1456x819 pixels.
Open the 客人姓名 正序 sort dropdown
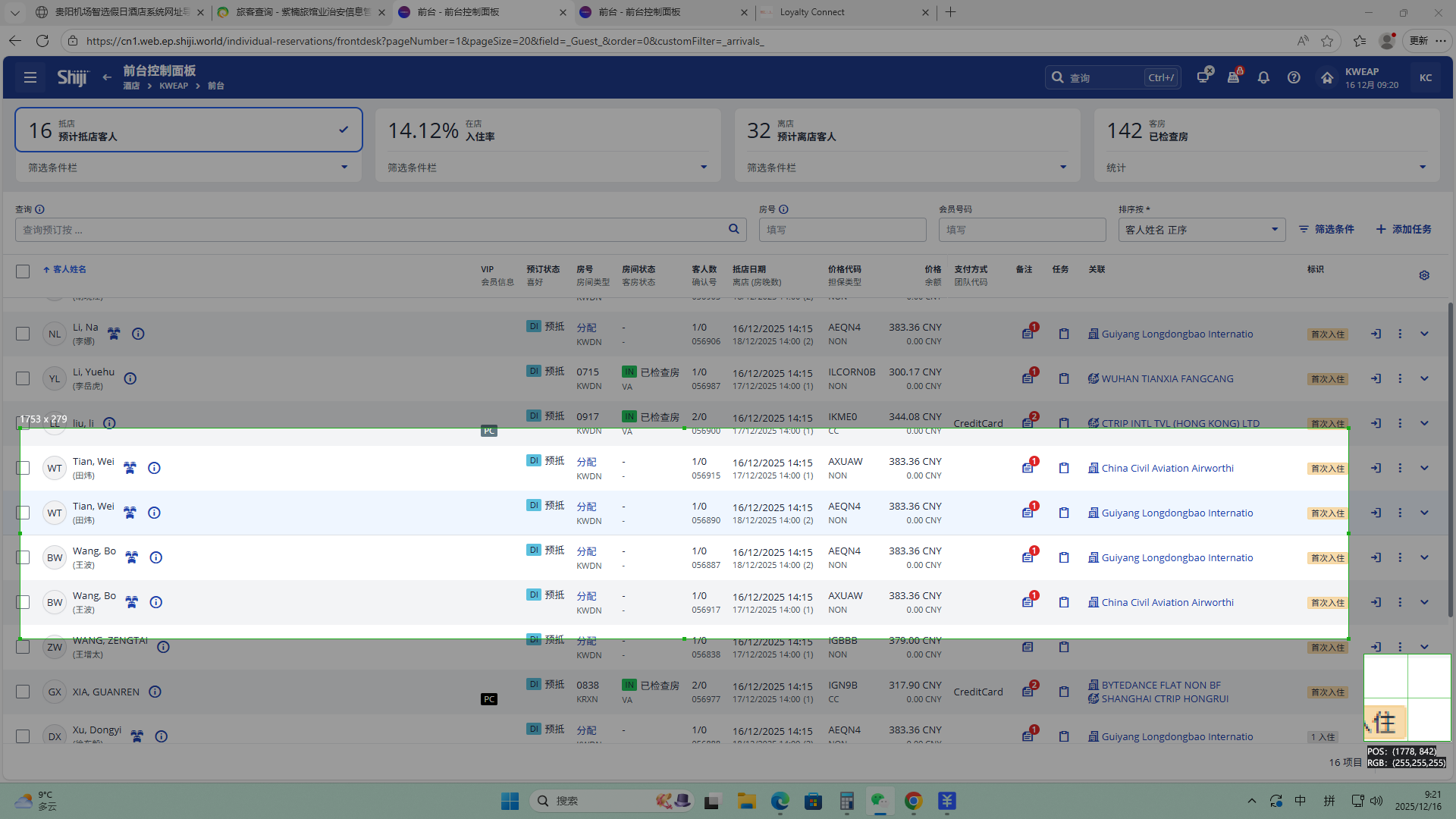1201,230
